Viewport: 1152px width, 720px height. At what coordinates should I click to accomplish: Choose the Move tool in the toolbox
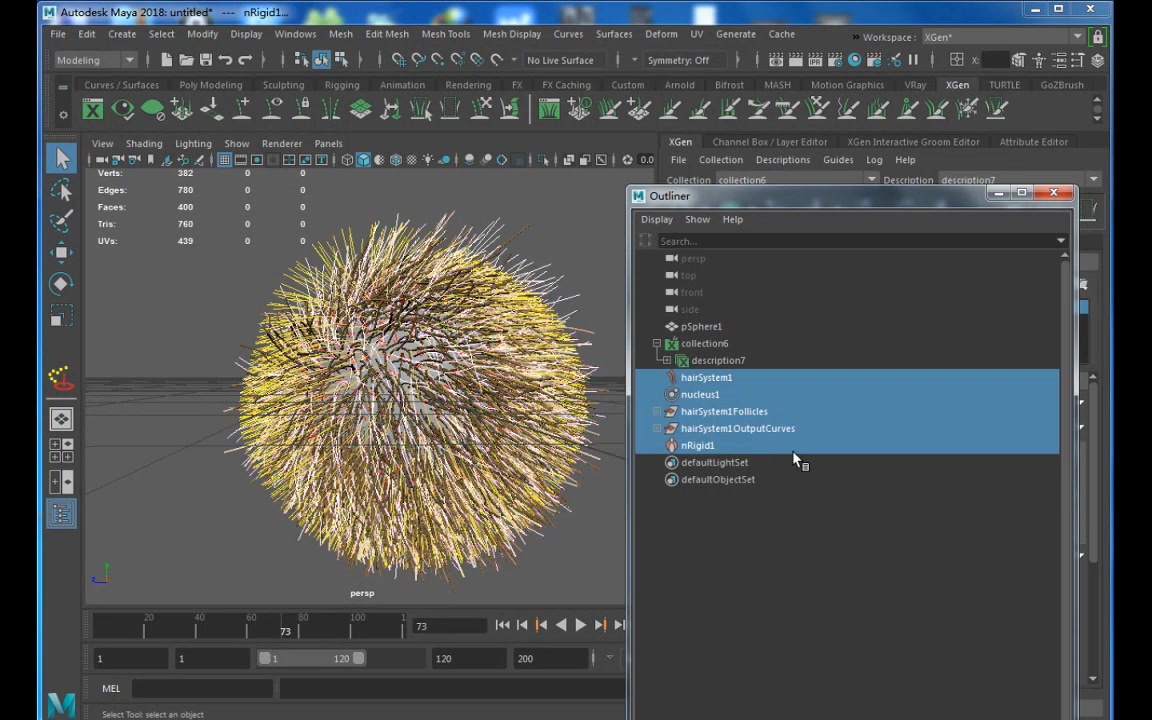point(61,252)
